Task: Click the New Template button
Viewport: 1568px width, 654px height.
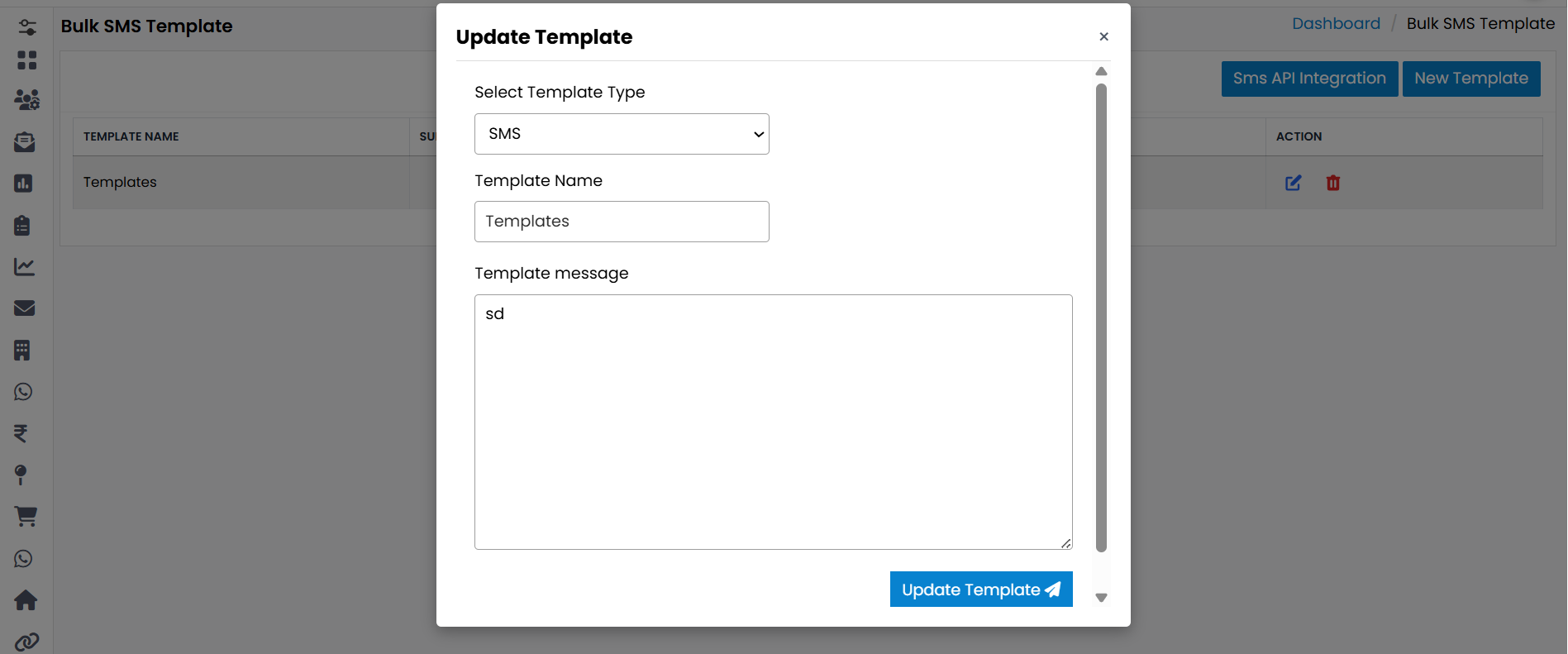Action: click(x=1471, y=79)
